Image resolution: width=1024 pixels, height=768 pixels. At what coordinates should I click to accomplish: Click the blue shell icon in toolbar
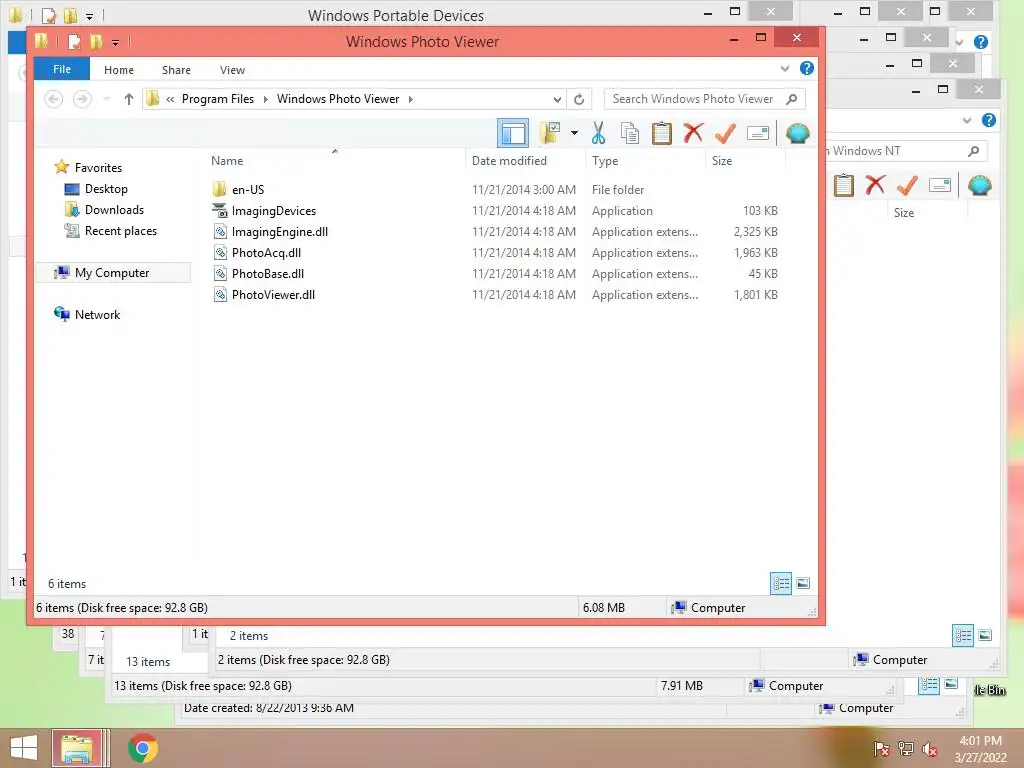[x=797, y=133]
